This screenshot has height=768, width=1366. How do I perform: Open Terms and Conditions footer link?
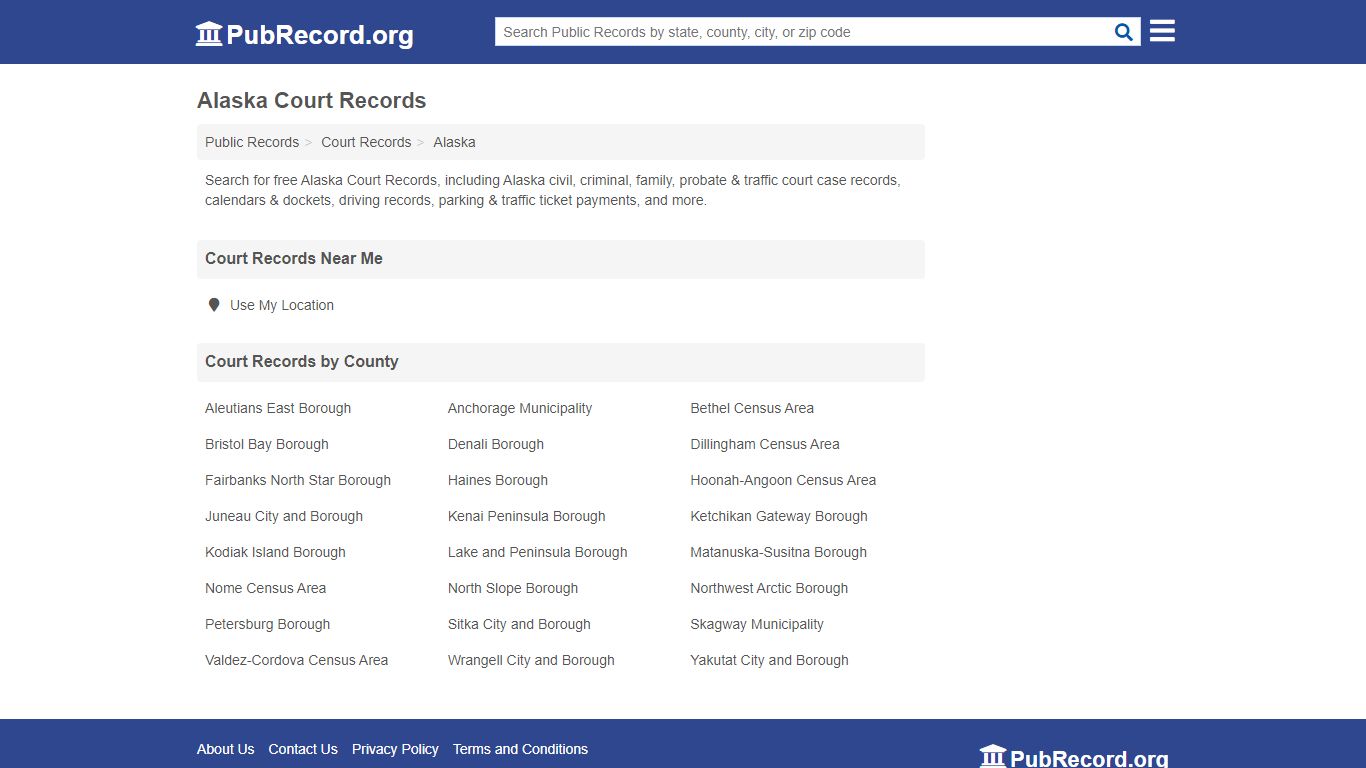tap(520, 749)
